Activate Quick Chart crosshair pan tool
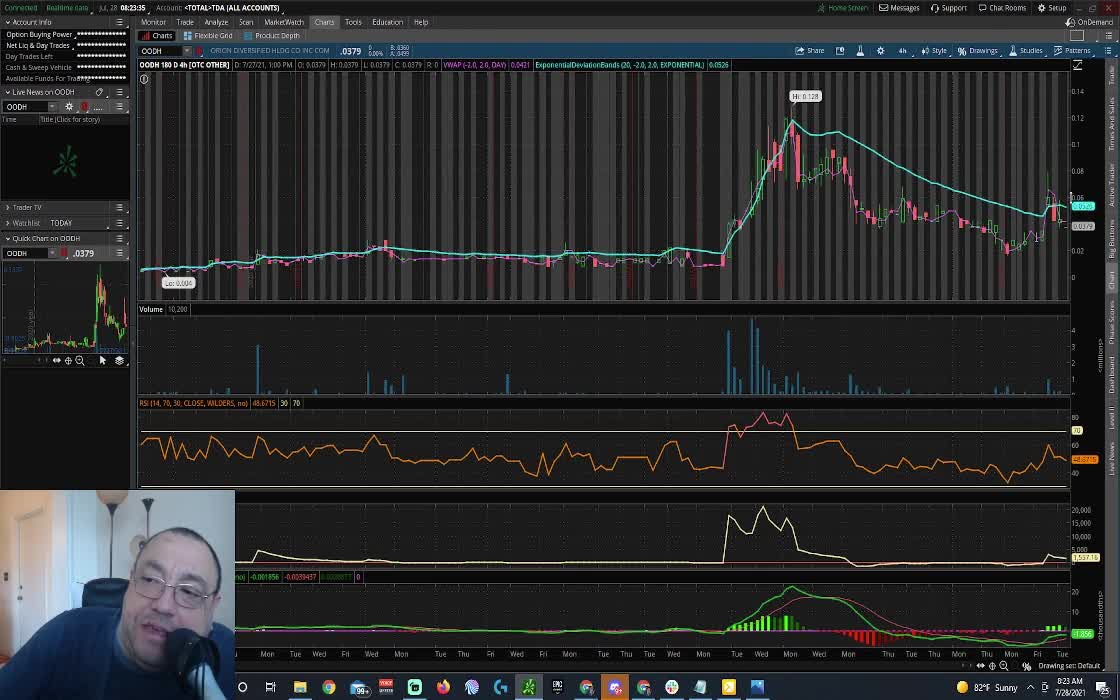Screen dimensions: 1120x700 [69, 361]
